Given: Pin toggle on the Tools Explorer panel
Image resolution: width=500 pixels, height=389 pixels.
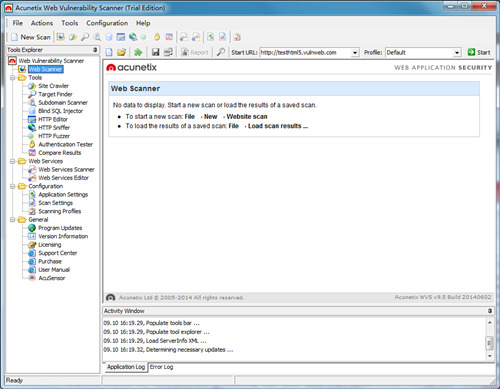Looking at the screenshot, I should pyautogui.click(x=95, y=50).
